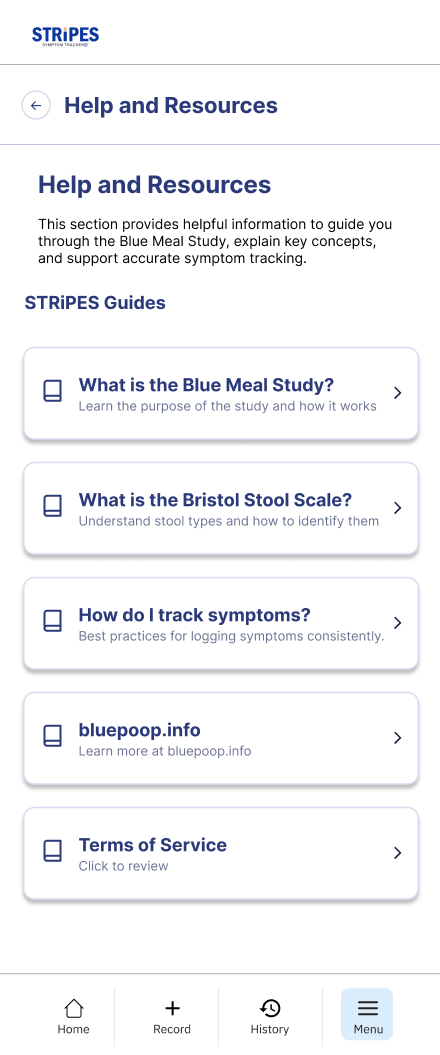Click book icon beside Blue Meal Study
440x1055 pixels.
52,392
